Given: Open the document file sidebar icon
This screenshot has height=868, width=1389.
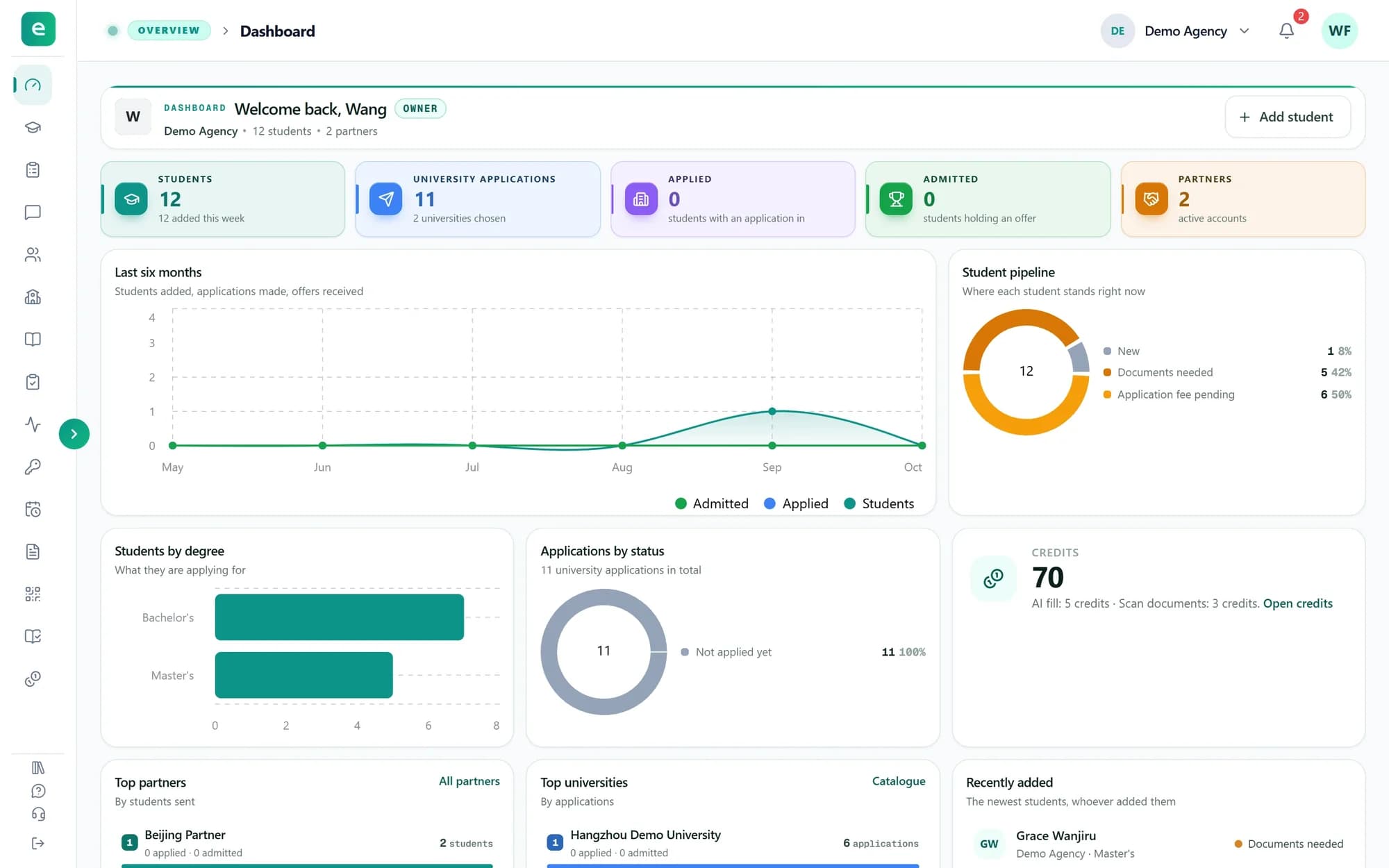Looking at the screenshot, I should pyautogui.click(x=33, y=551).
